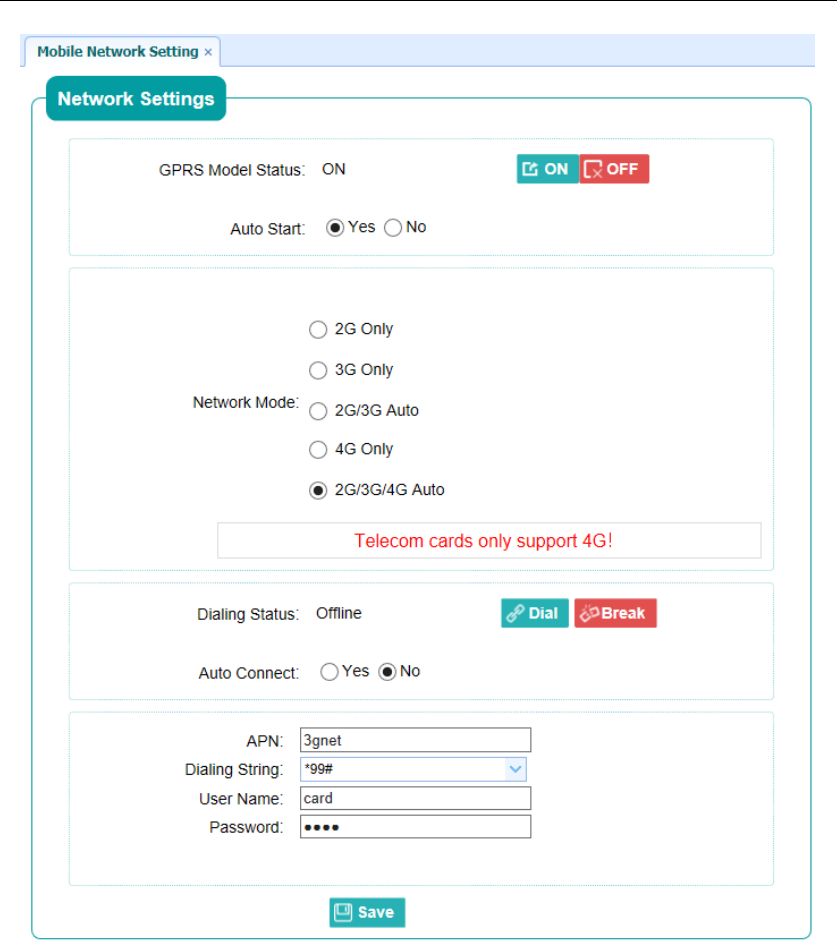This screenshot has height=945, width=837.
Task: Select Auto Start No option
Action: pos(393,228)
